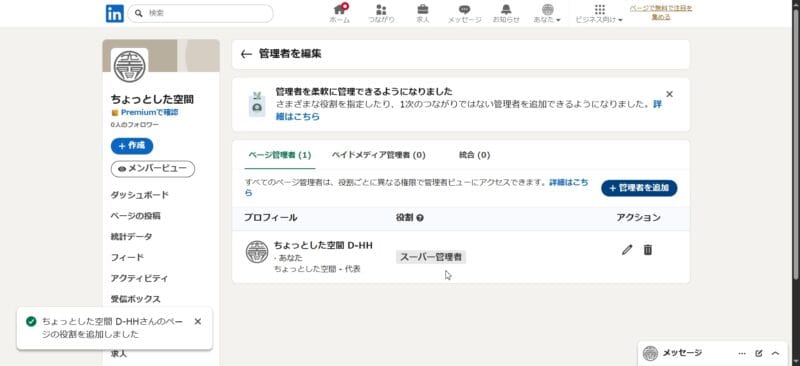Screen dimensions: 800x366
Task: Open the Notifications (お知らせ) bell icon
Action: pyautogui.click(x=506, y=14)
